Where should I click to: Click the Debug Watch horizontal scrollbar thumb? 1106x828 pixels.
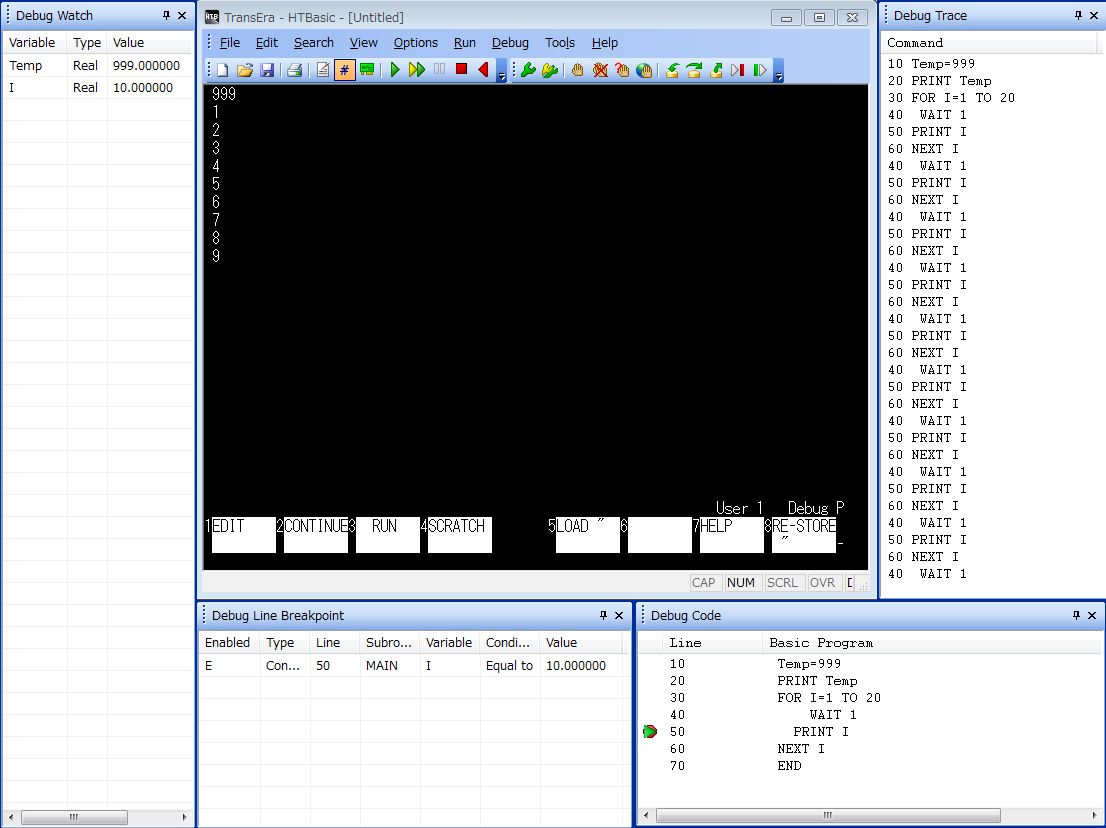pos(74,817)
